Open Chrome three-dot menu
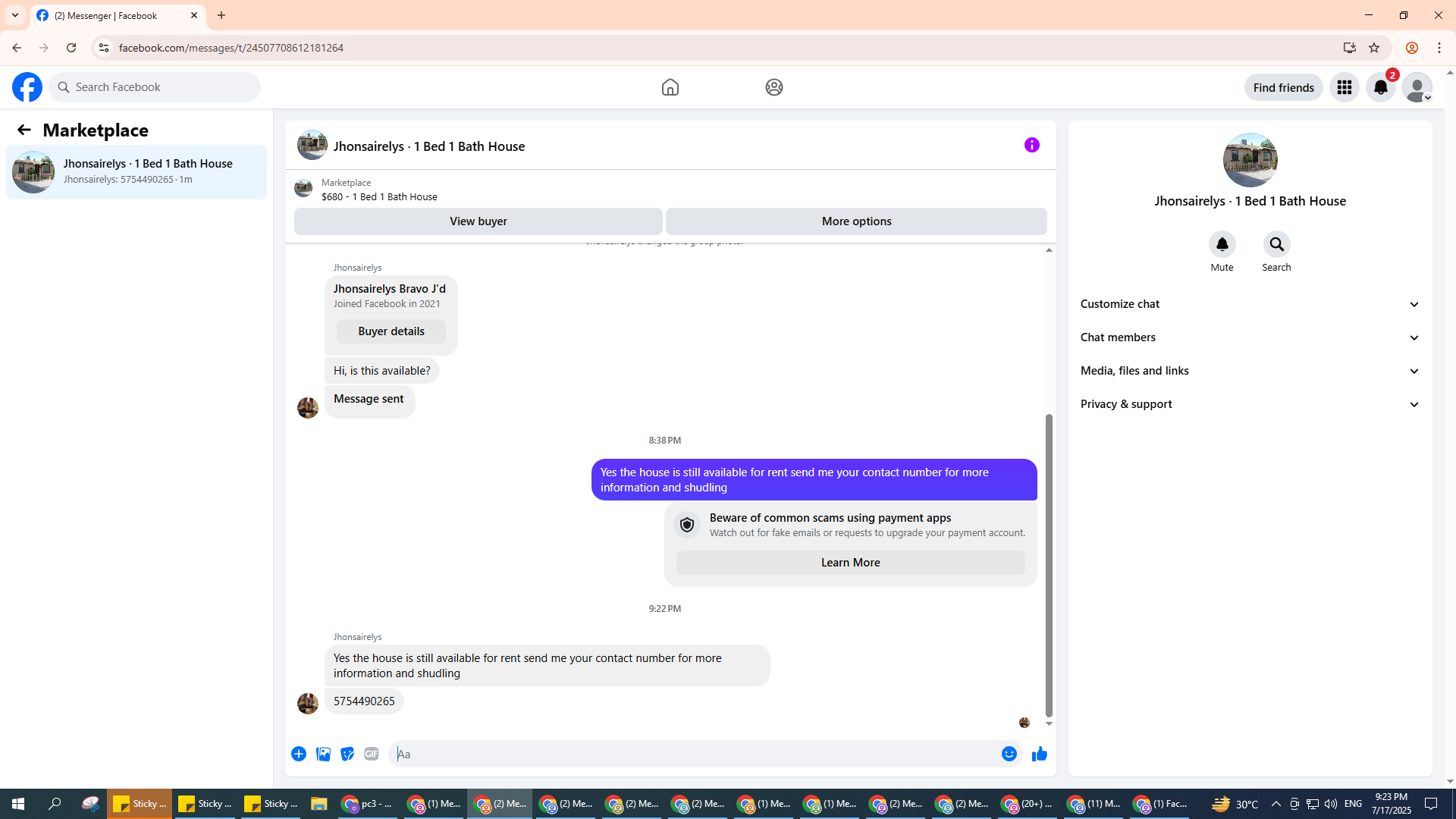Screen dimensions: 1456x819 tap(1439, 48)
